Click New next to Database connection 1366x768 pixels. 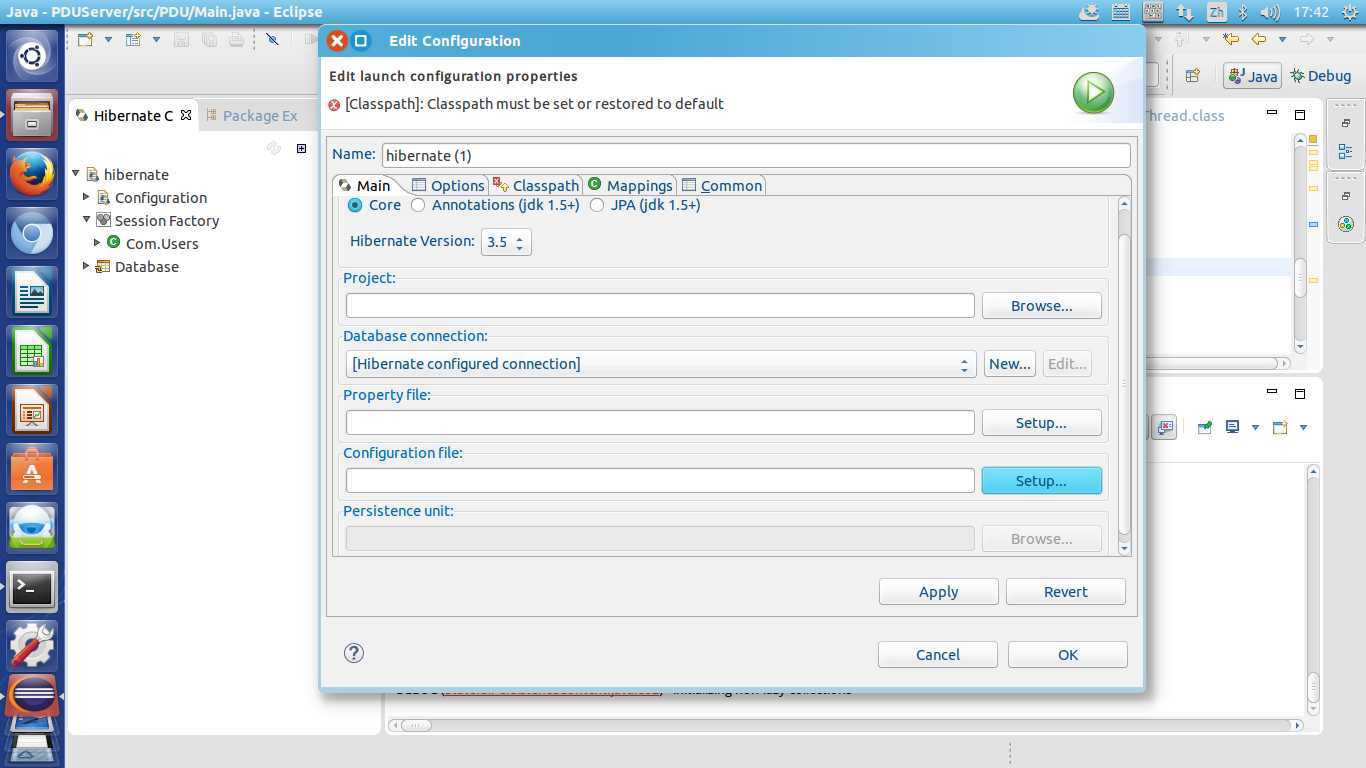click(x=1009, y=364)
